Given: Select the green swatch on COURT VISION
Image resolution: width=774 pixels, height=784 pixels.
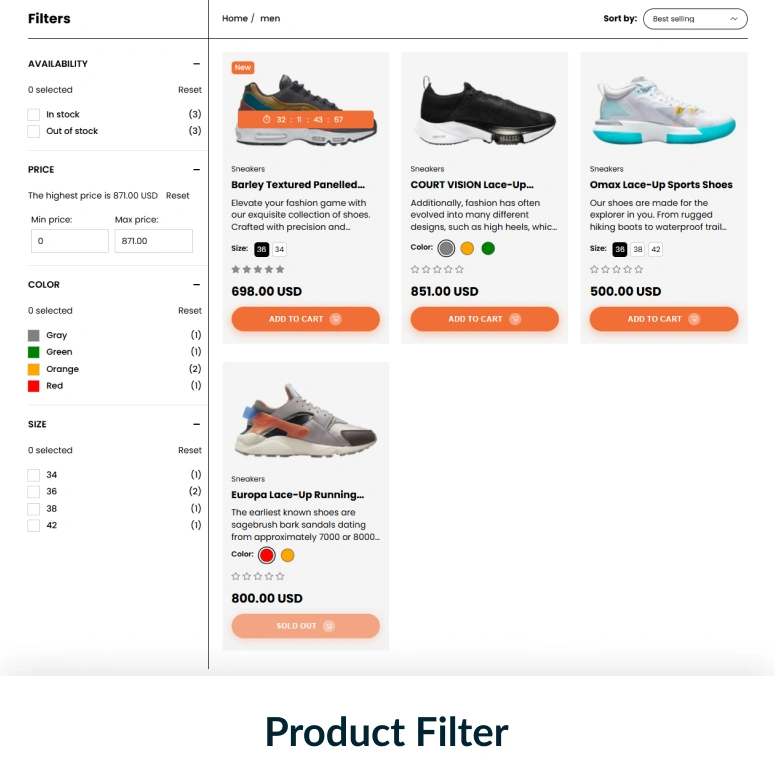Looking at the screenshot, I should tap(488, 248).
